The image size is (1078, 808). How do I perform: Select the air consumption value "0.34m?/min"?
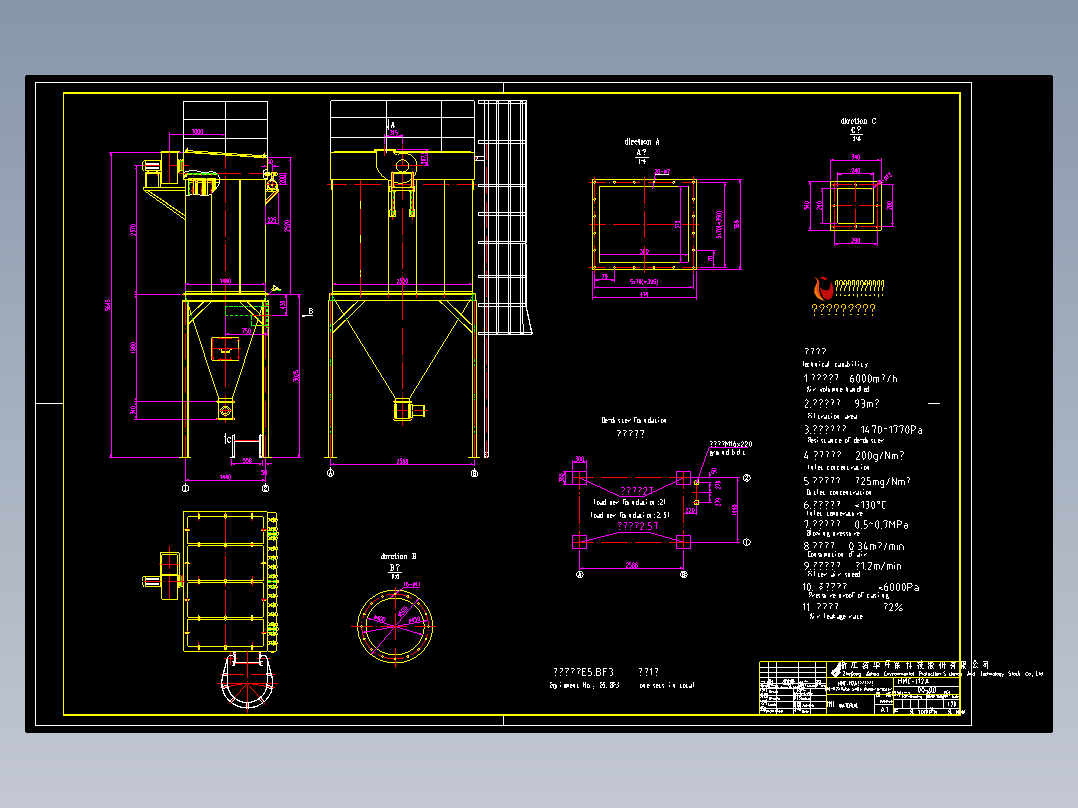tap(877, 547)
